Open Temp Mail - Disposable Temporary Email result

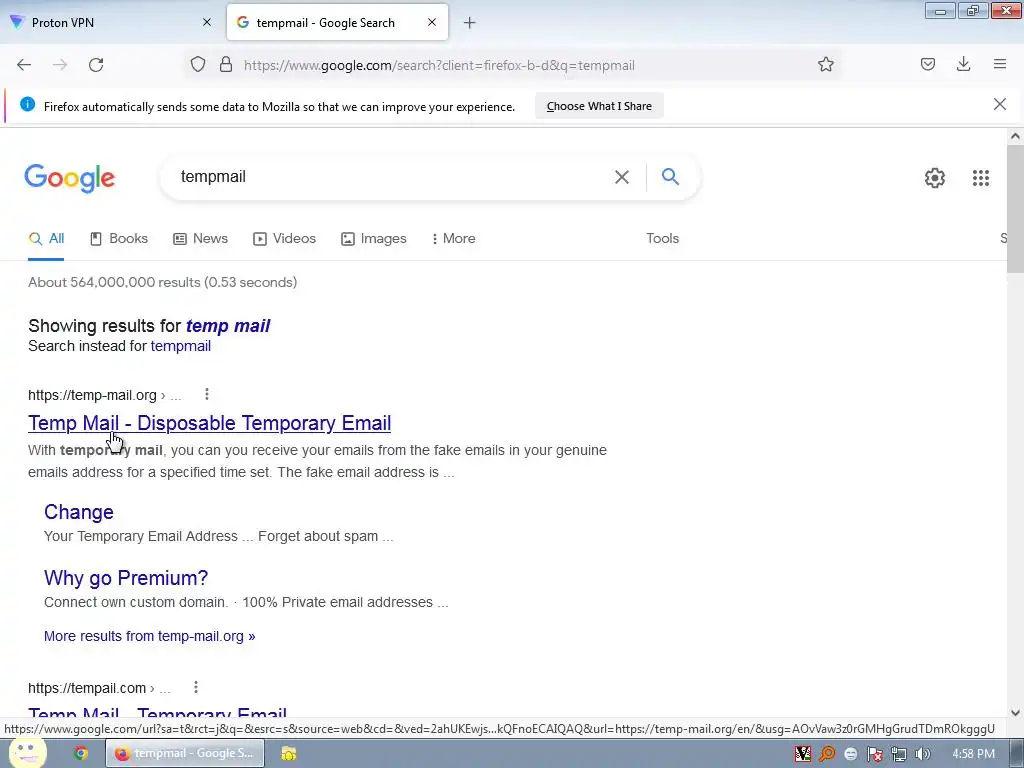[210, 423]
